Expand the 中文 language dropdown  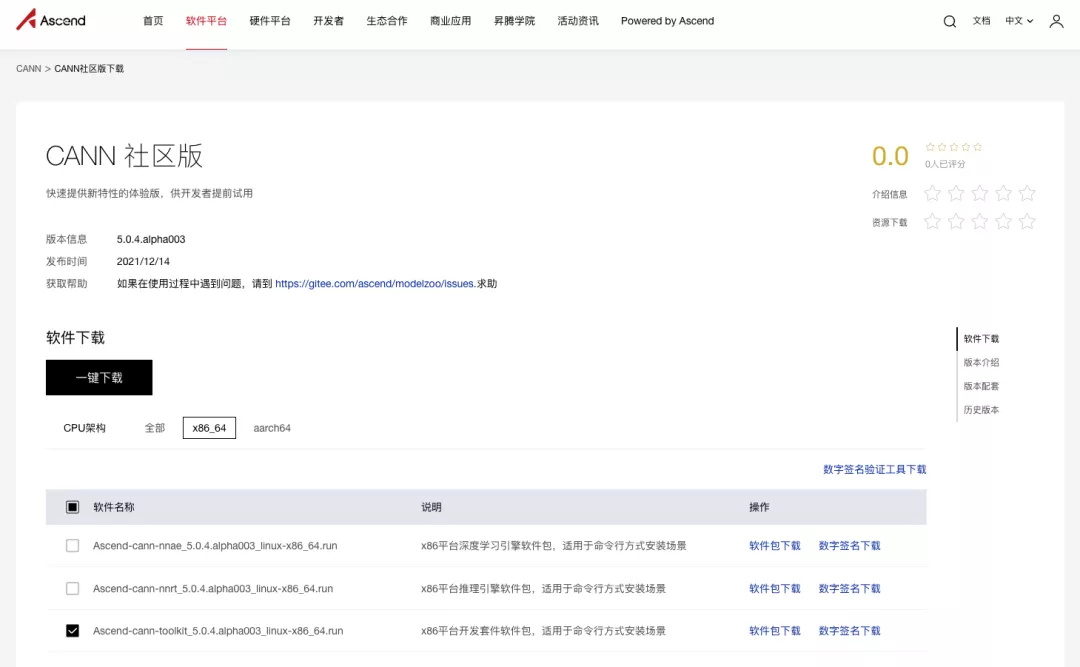pos(1019,21)
